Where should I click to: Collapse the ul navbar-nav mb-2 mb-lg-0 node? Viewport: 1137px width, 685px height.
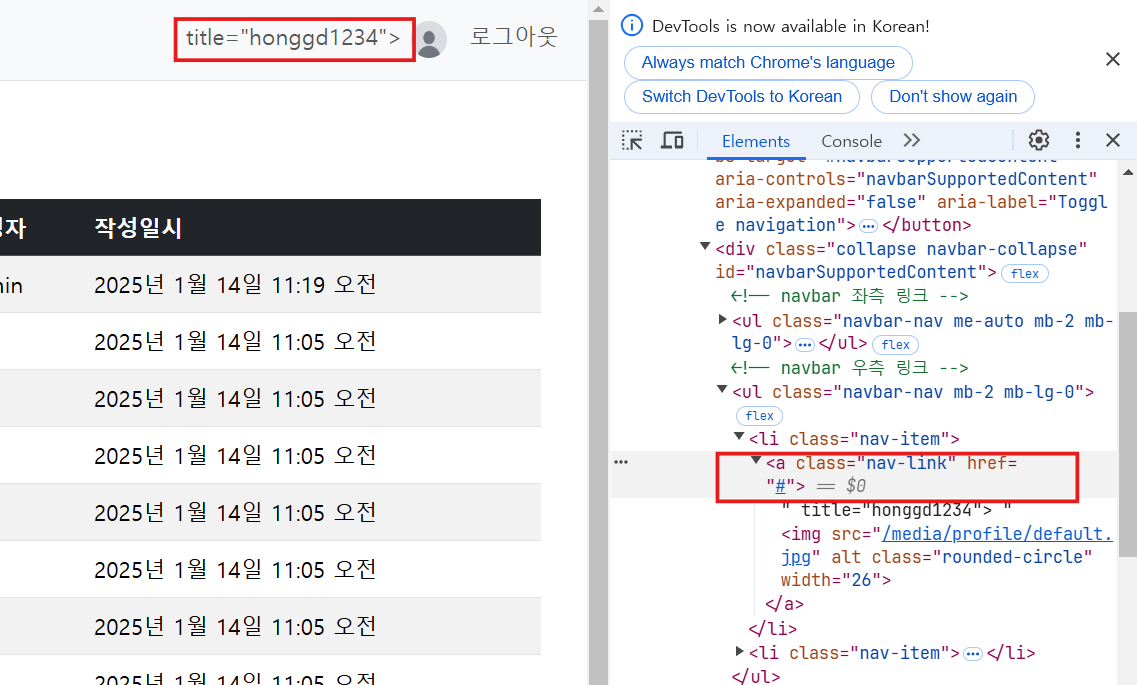click(722, 389)
